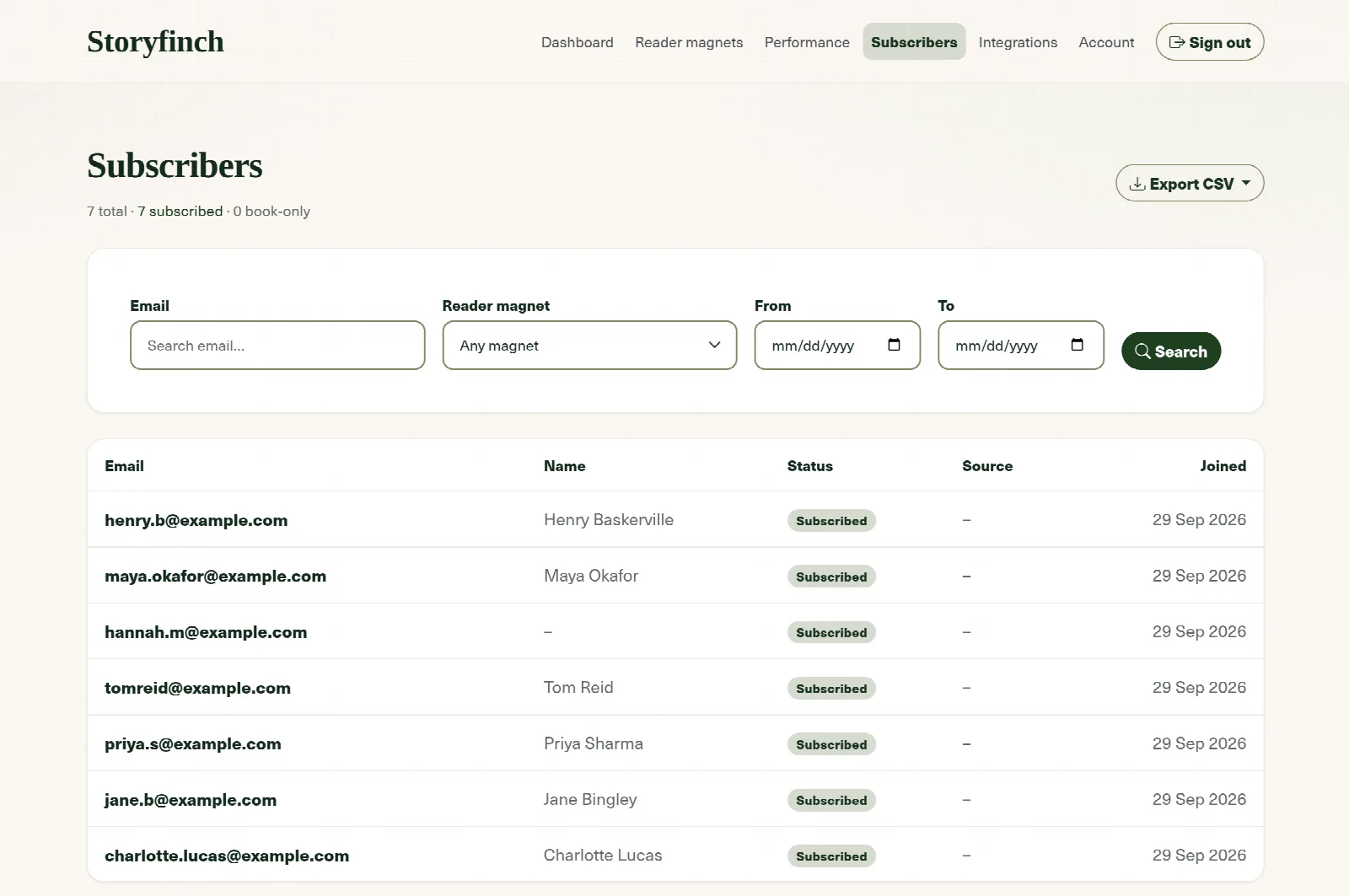The image size is (1349, 896).
Task: Click the Email column header
Action: [x=124, y=466]
